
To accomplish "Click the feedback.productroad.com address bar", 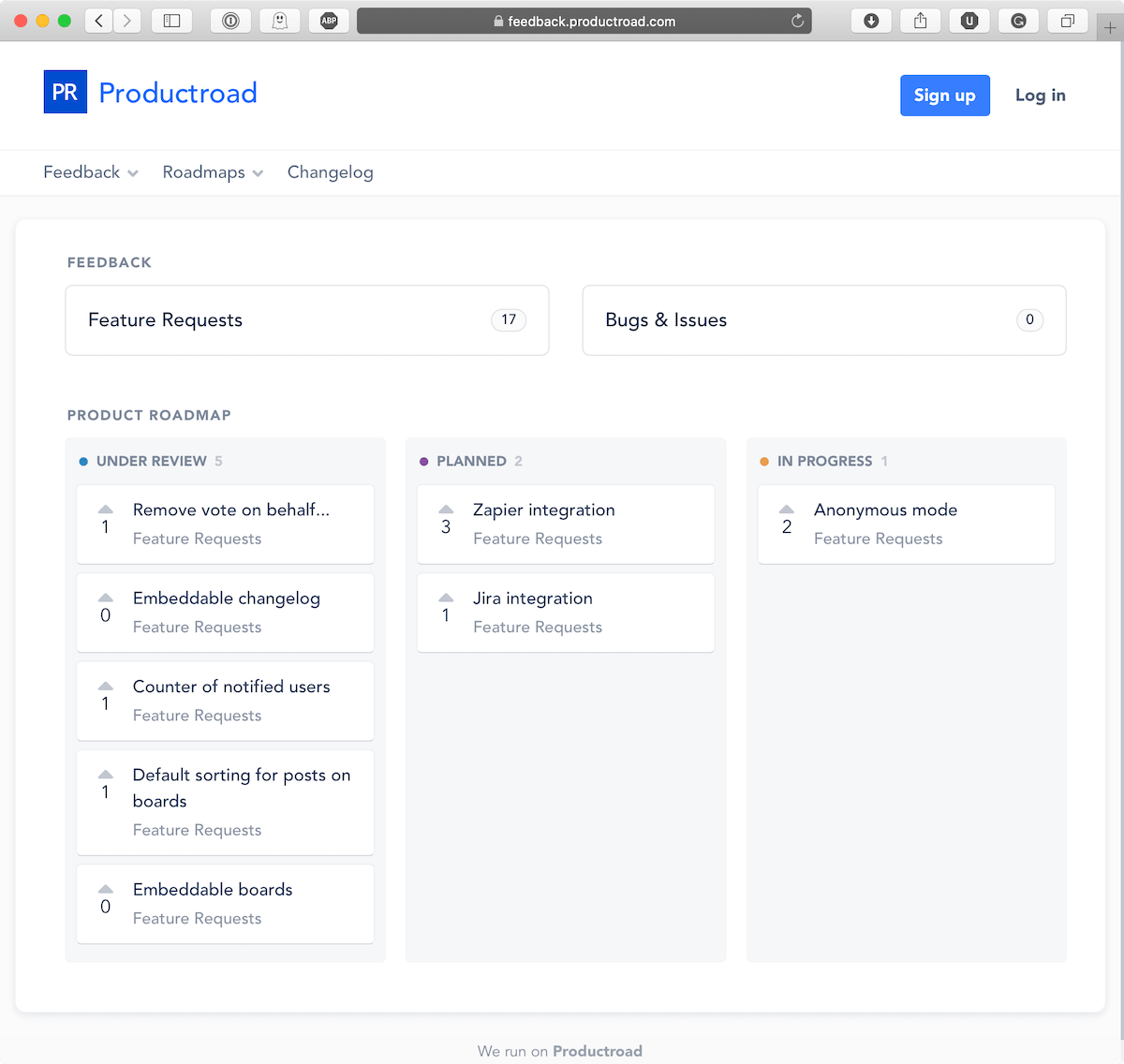I will point(584,21).
